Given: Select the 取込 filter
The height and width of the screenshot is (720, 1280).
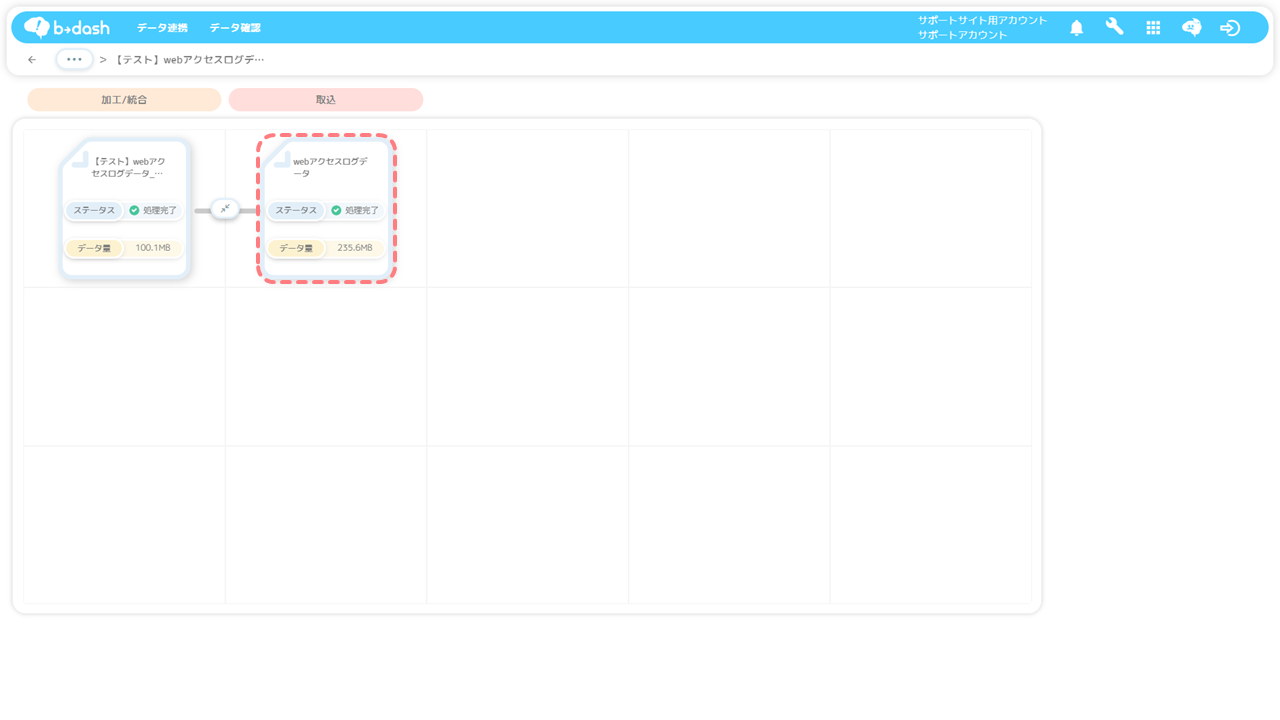Looking at the screenshot, I should coord(326,100).
